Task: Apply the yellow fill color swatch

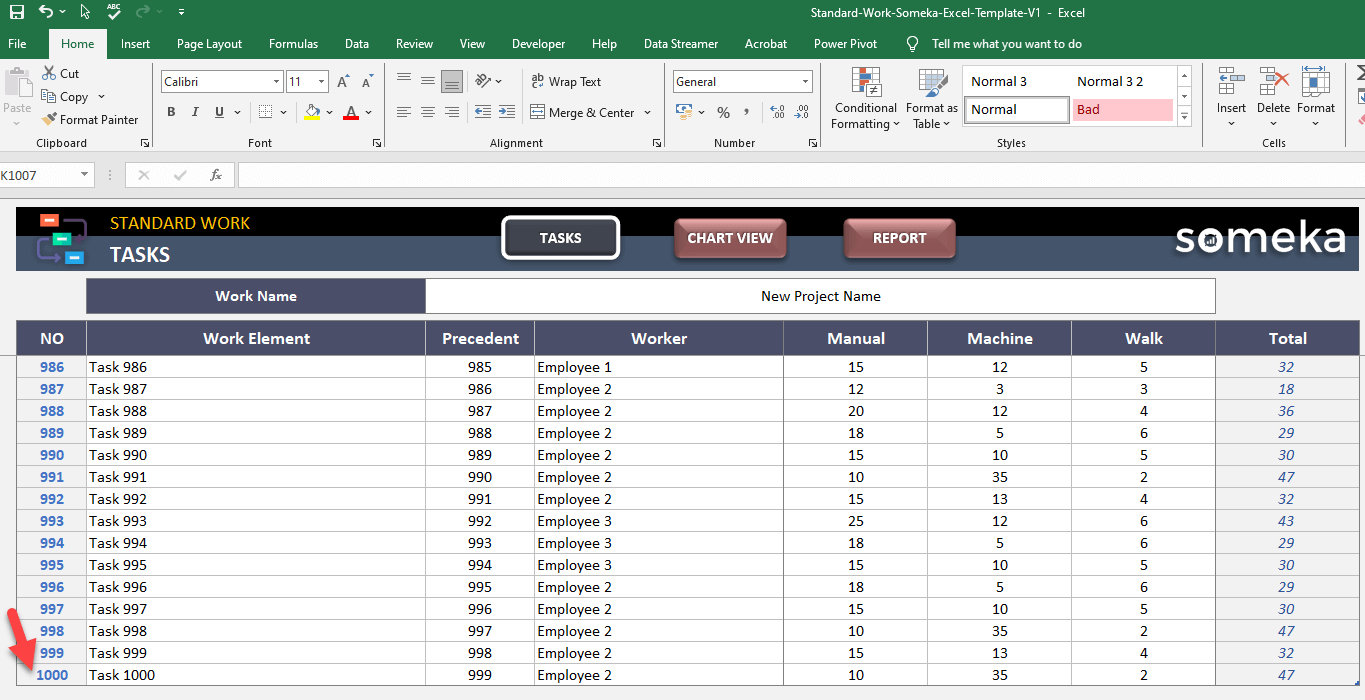Action: coord(313,112)
